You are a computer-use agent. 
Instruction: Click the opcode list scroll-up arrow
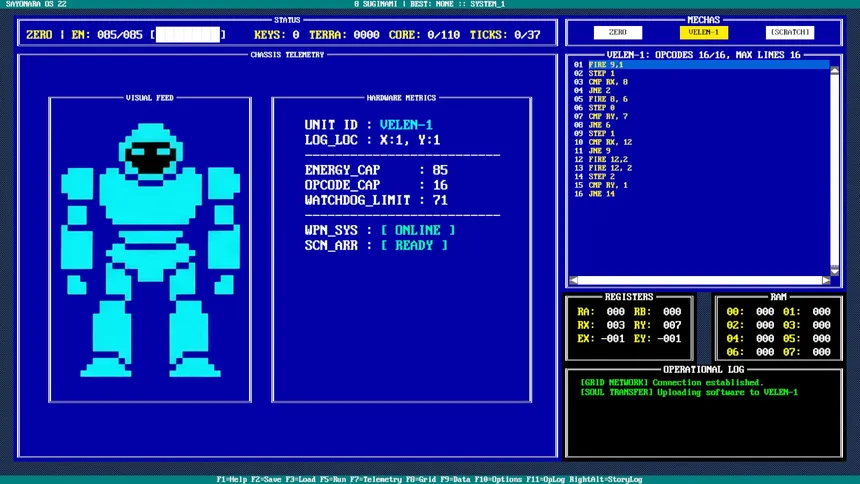pos(834,70)
